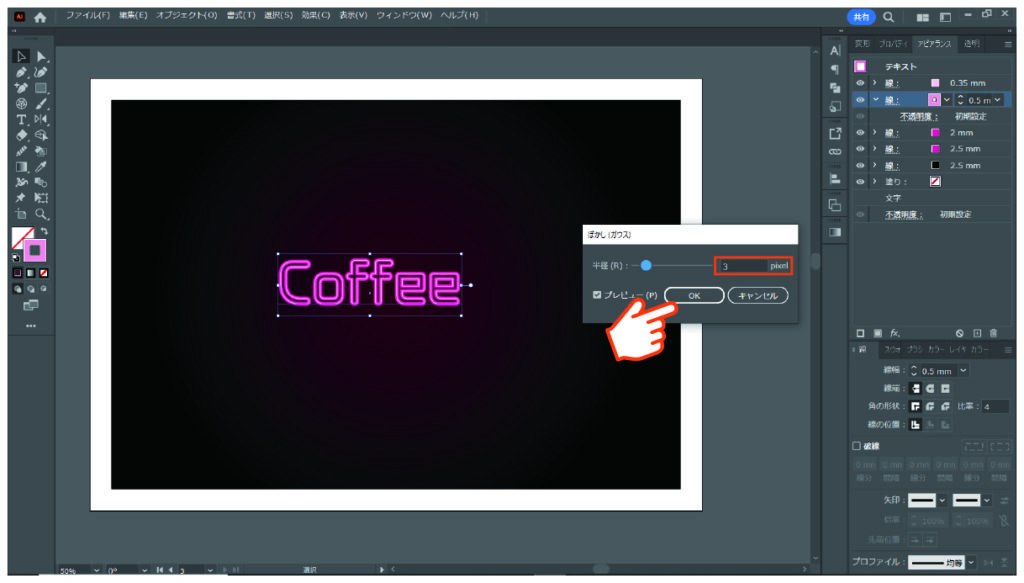Screen dimensions: 1024x583
Task: Click the 半径 radius slider handle
Action: [646, 265]
